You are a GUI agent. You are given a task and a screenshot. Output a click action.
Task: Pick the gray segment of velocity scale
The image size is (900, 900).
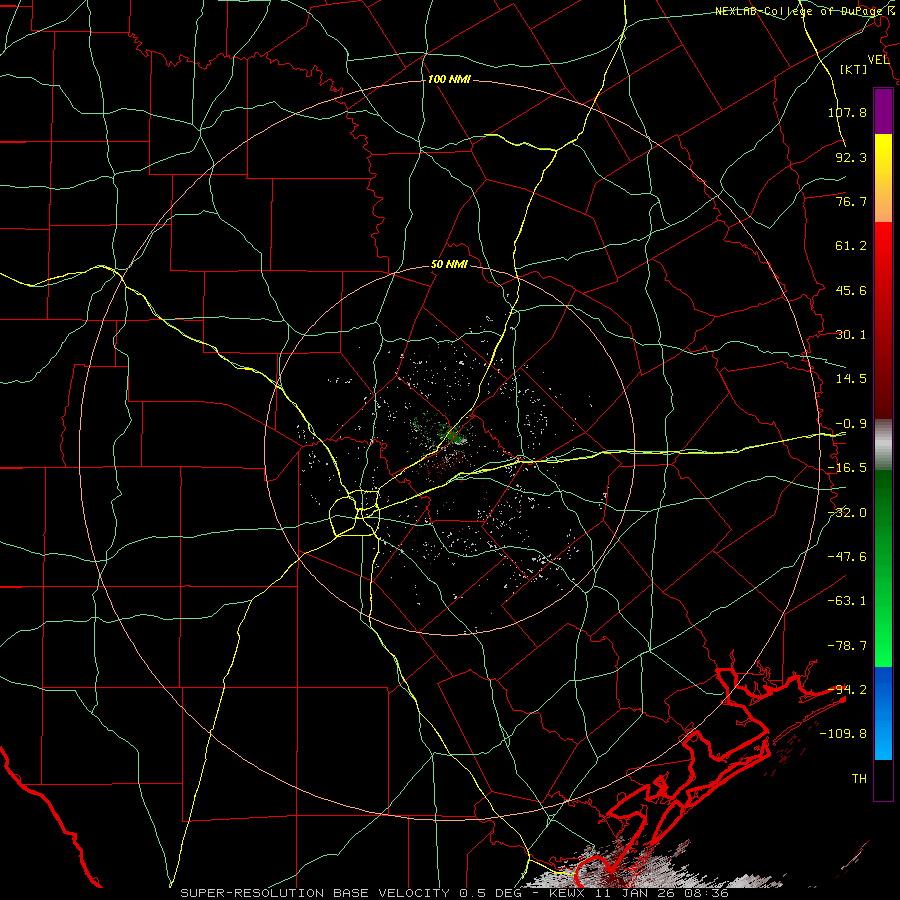tap(883, 445)
